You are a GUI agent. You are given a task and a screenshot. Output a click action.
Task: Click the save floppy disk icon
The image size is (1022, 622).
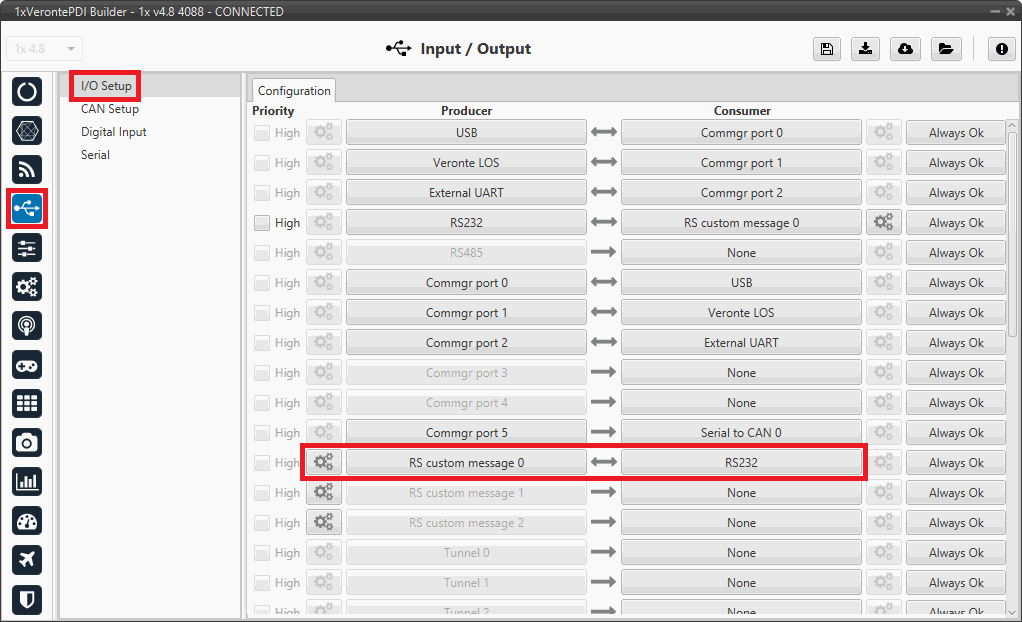pyautogui.click(x=826, y=49)
